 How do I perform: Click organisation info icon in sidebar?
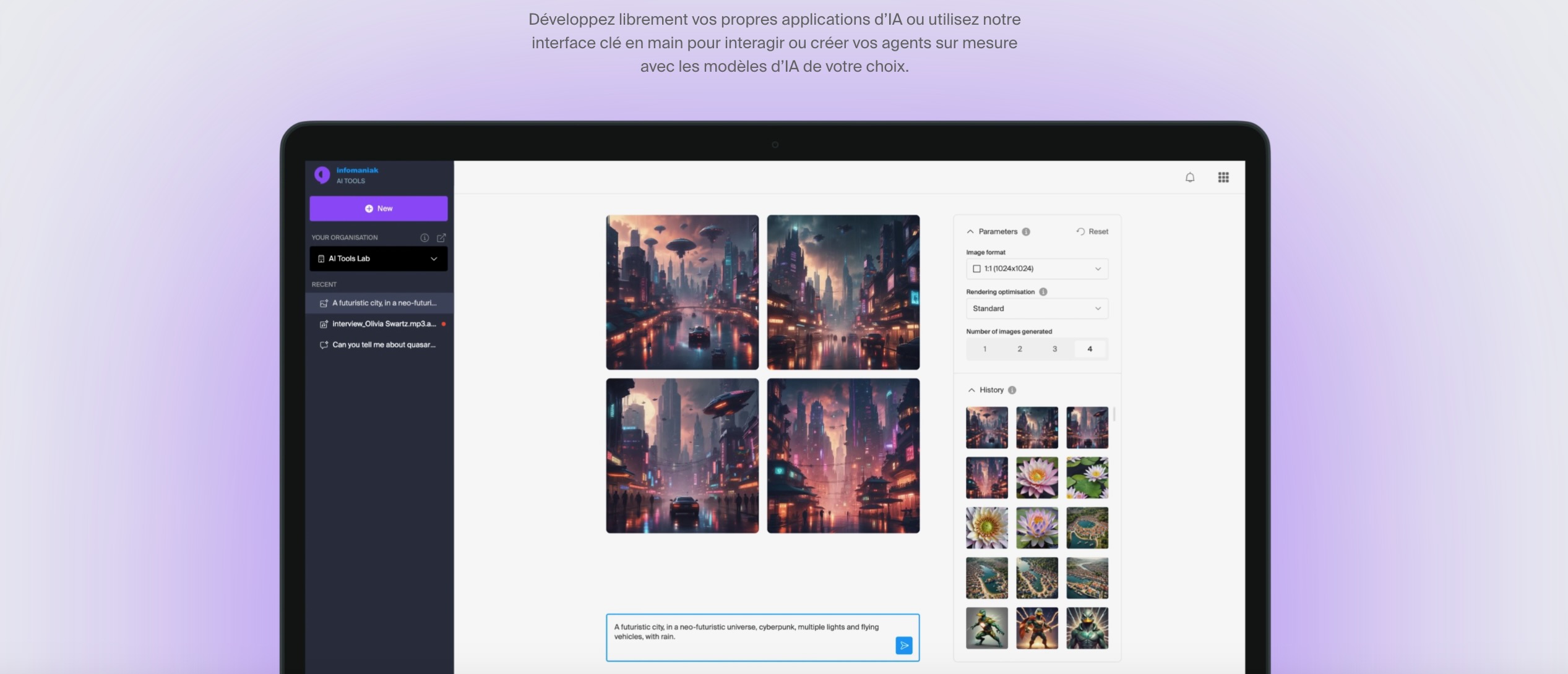pos(424,237)
